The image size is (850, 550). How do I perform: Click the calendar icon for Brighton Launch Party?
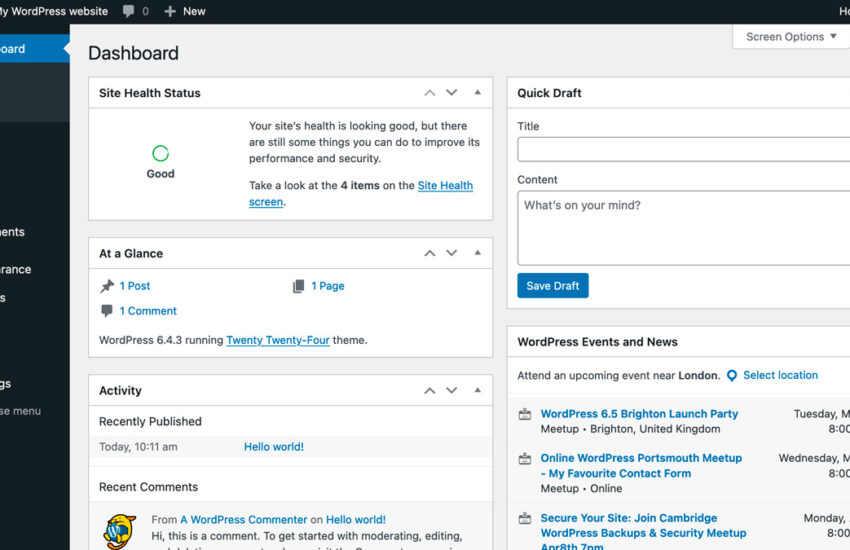tap(525, 414)
